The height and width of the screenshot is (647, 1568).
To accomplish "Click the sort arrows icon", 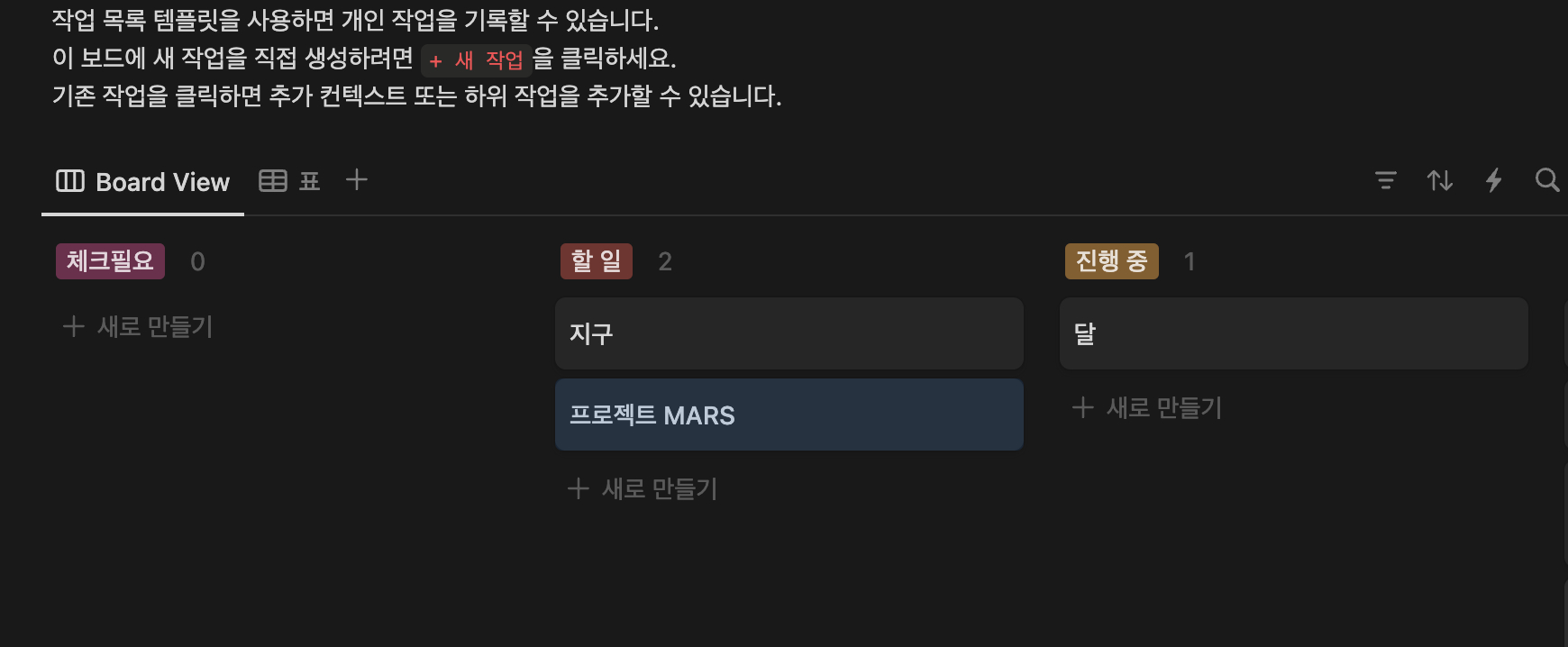I will point(1440,180).
